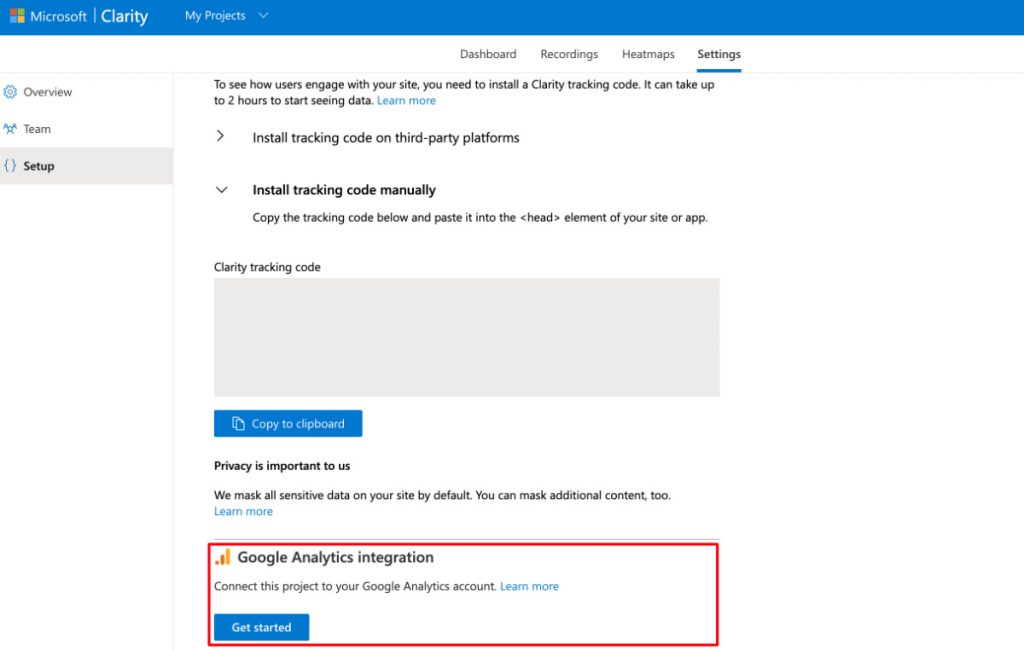Select Setup in the sidebar
The height and width of the screenshot is (650, 1024).
click(86, 166)
